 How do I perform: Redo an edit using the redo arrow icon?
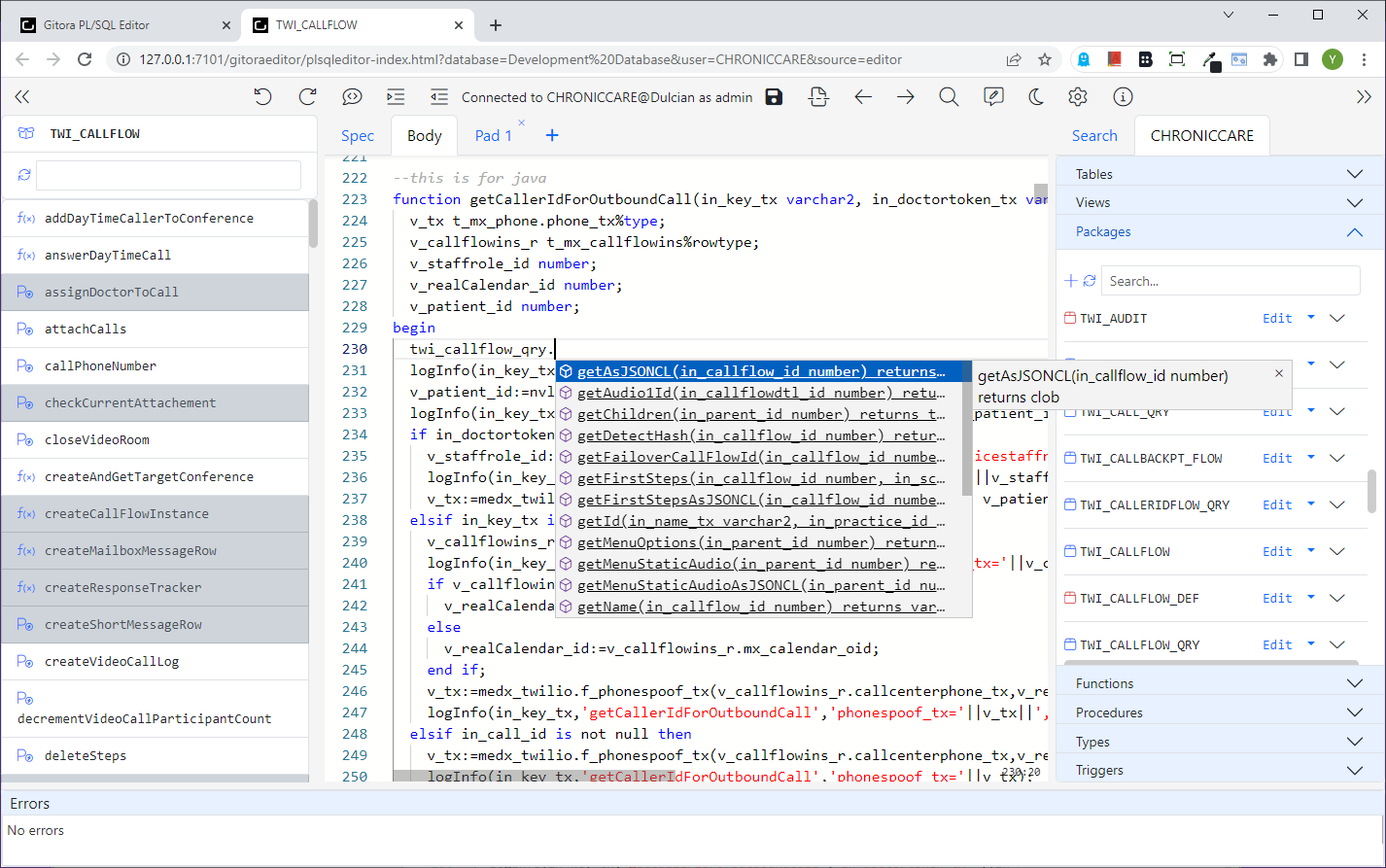click(x=307, y=96)
